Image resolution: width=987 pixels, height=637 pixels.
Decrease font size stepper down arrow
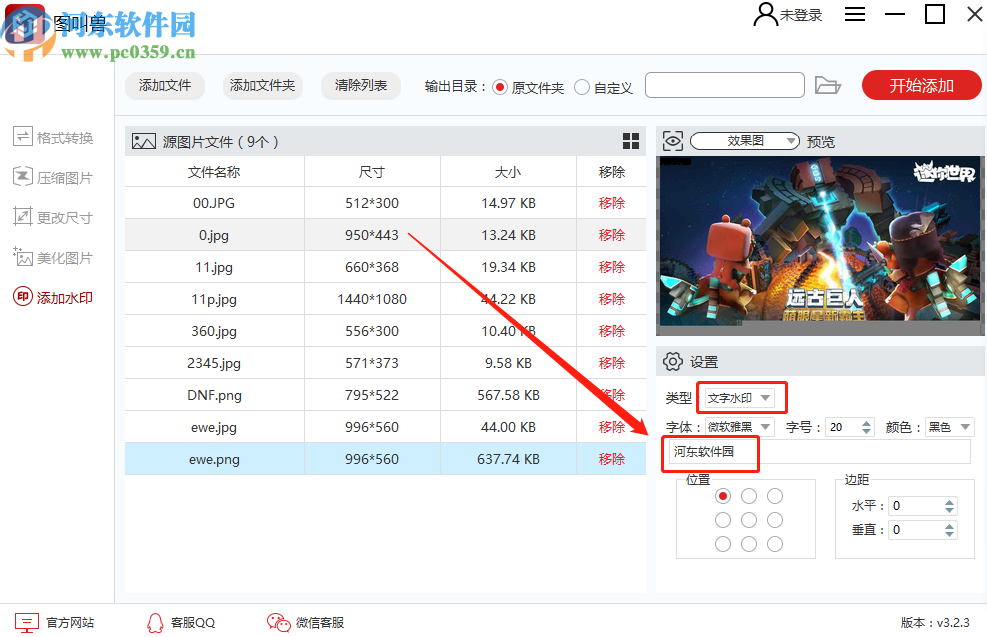pos(867,431)
